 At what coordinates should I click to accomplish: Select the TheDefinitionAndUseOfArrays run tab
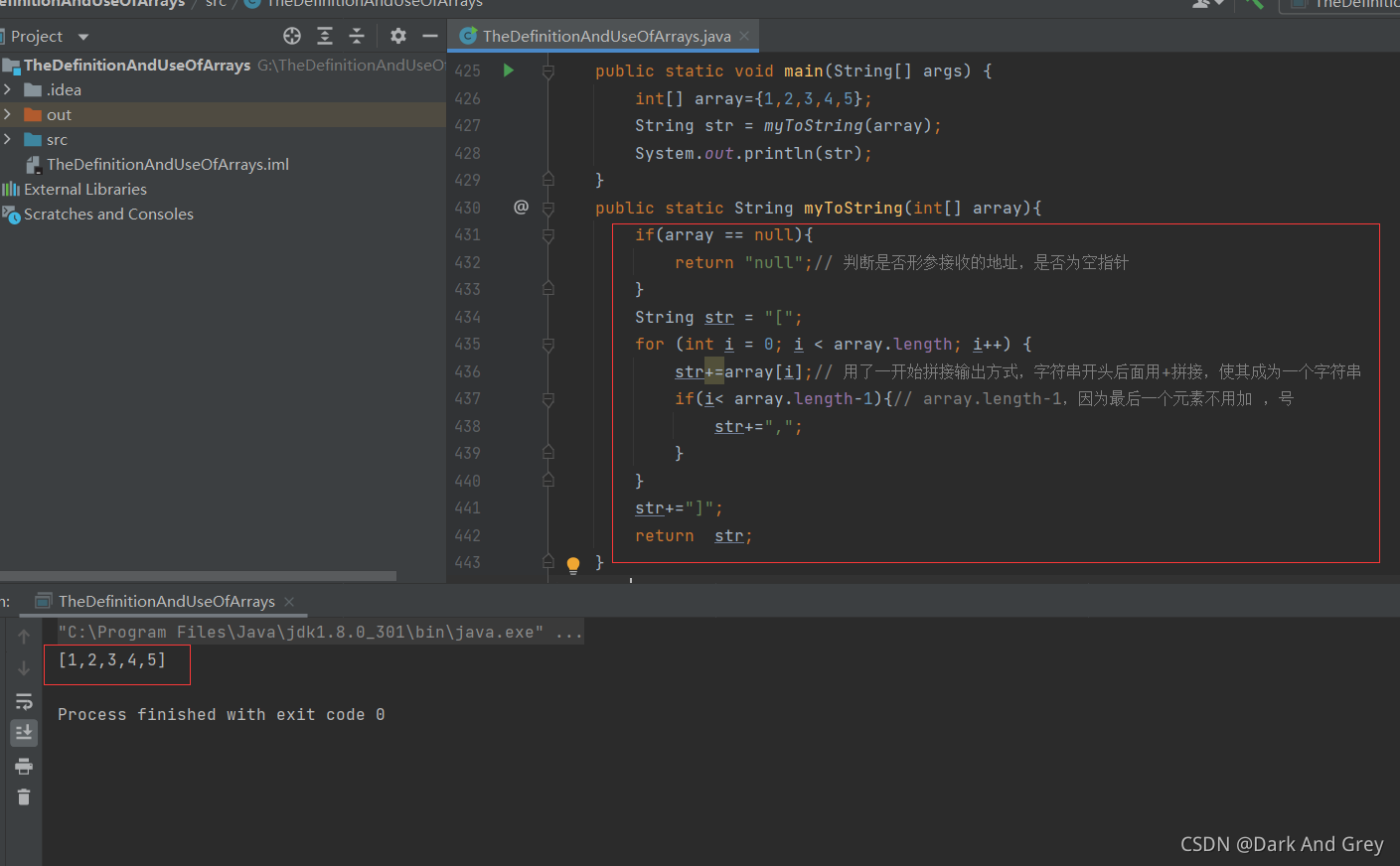(166, 601)
